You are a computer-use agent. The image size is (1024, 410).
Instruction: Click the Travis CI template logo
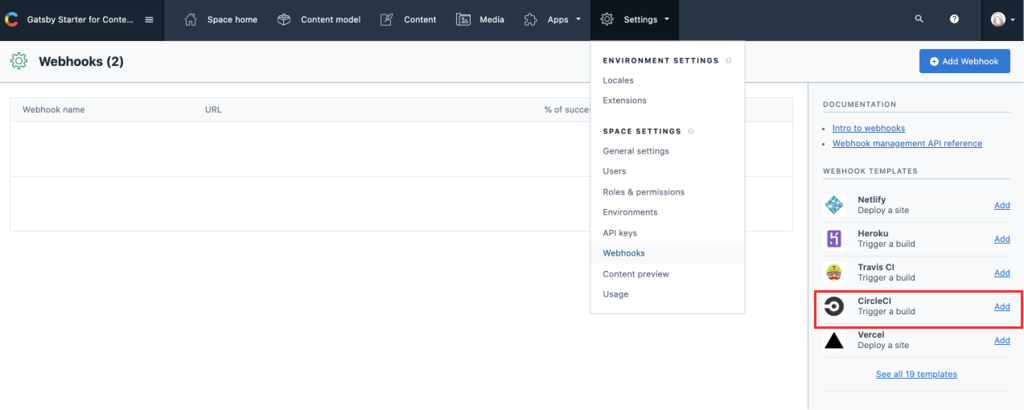(x=834, y=273)
